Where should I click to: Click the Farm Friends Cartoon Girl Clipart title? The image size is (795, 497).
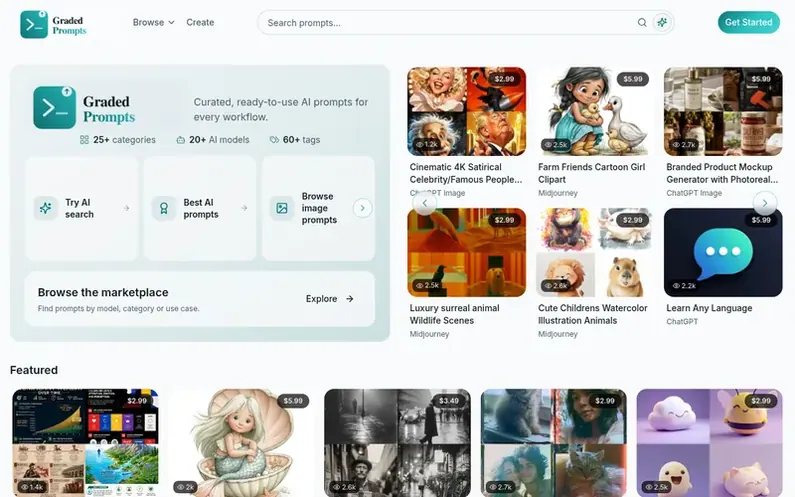pos(591,173)
